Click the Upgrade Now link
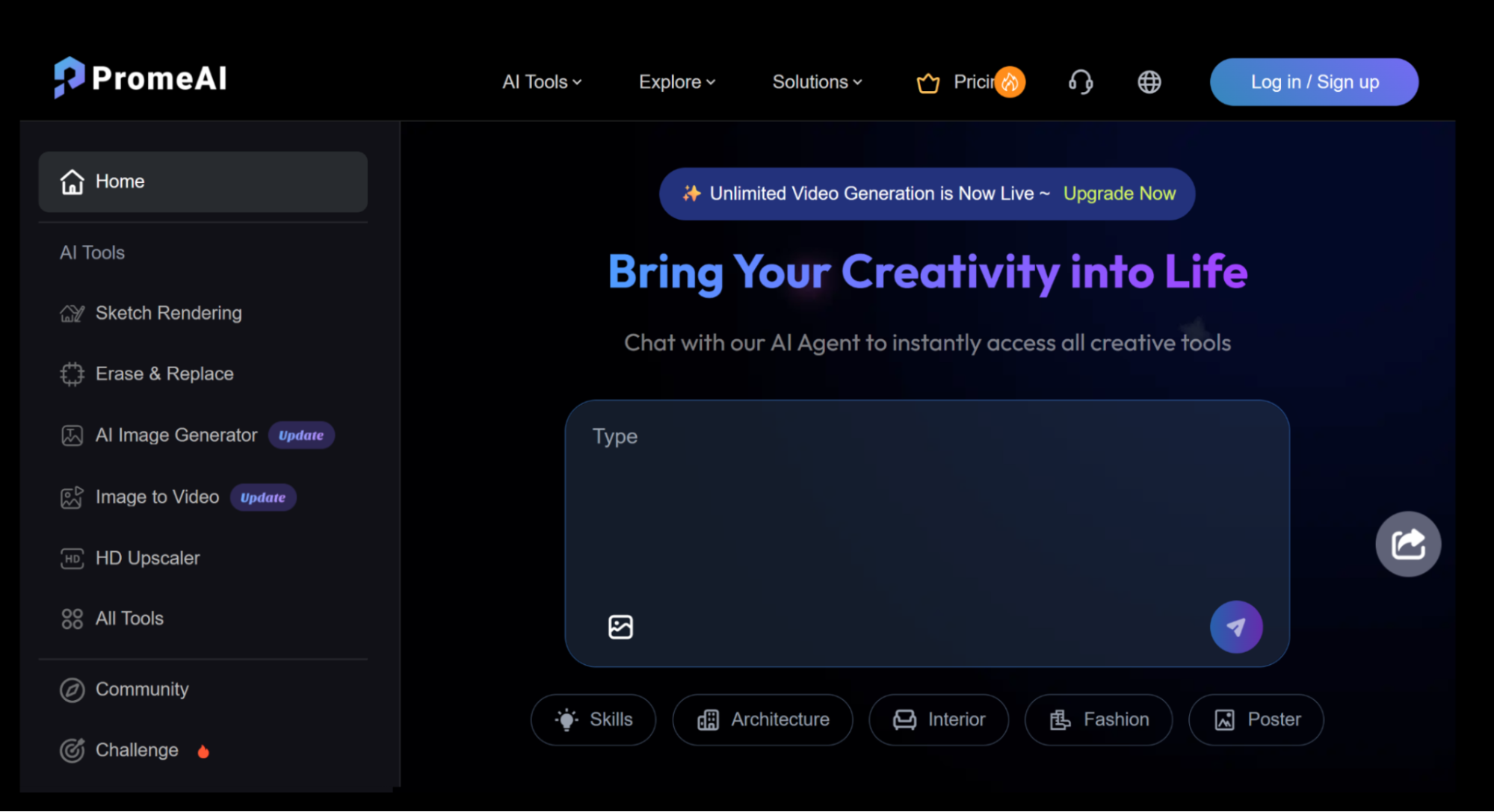 click(x=1119, y=193)
